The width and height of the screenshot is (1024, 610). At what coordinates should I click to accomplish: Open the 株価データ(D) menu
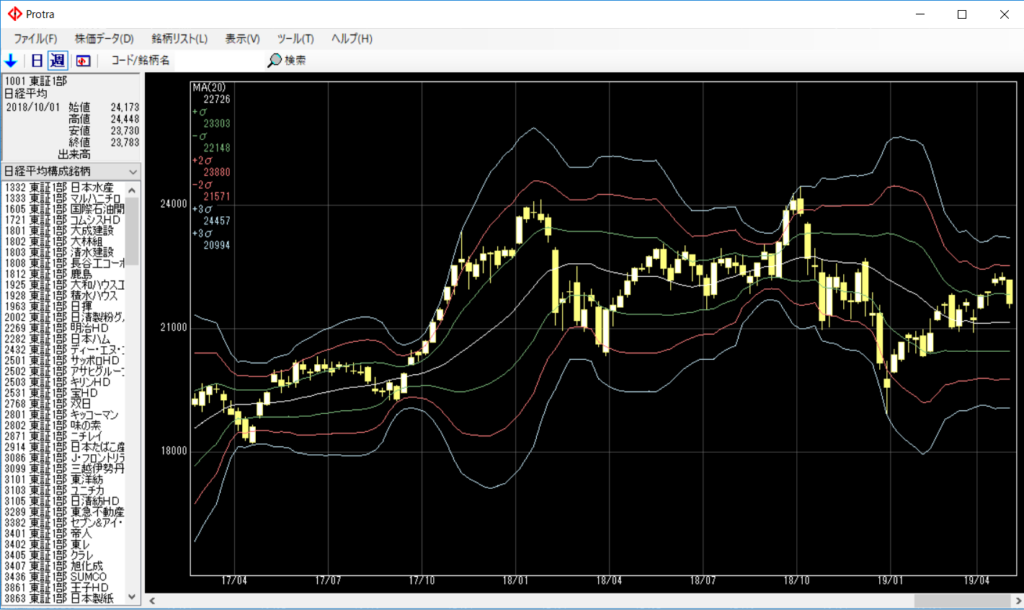(x=104, y=38)
